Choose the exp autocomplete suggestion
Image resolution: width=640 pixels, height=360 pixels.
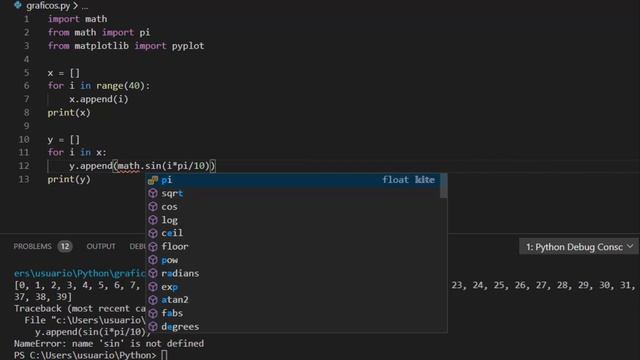coord(293,287)
